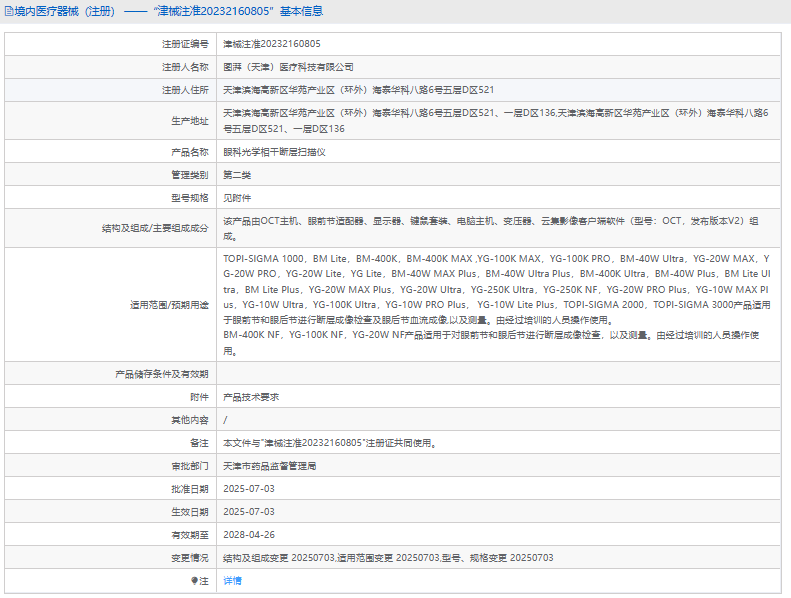Screen dimensions: 791x598
Task: Click the 注册人住所 label cell
Action: tap(110, 90)
